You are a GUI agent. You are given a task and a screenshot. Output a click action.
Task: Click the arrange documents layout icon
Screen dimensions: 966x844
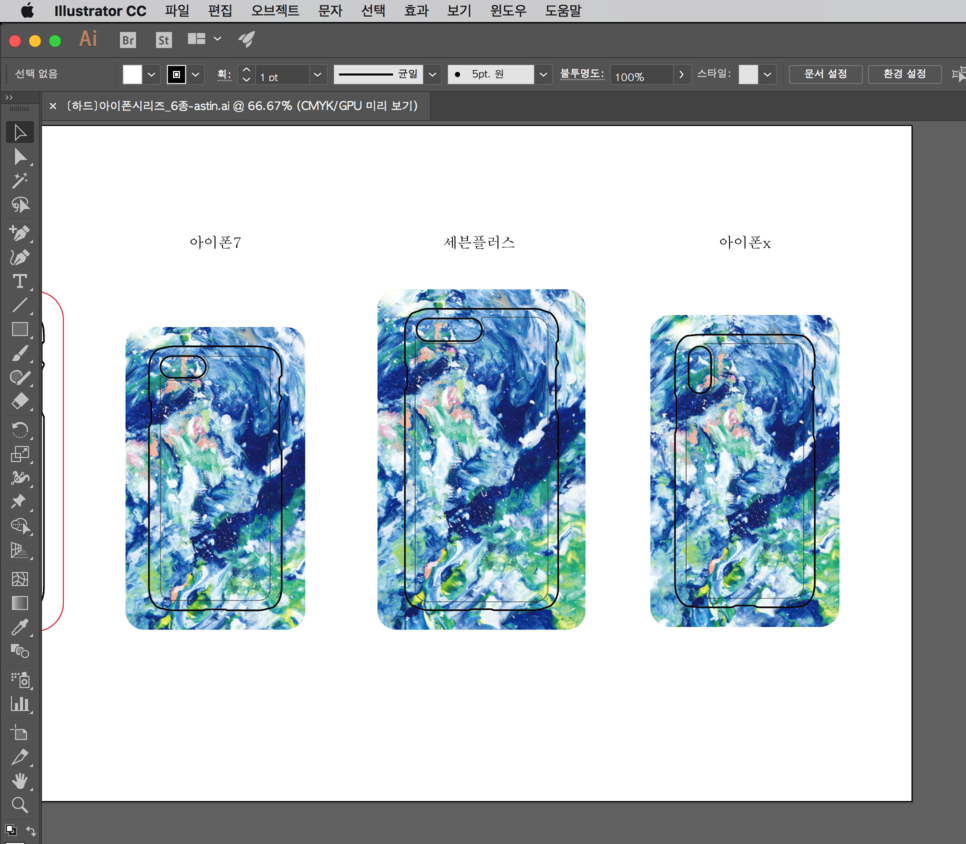pyautogui.click(x=197, y=39)
